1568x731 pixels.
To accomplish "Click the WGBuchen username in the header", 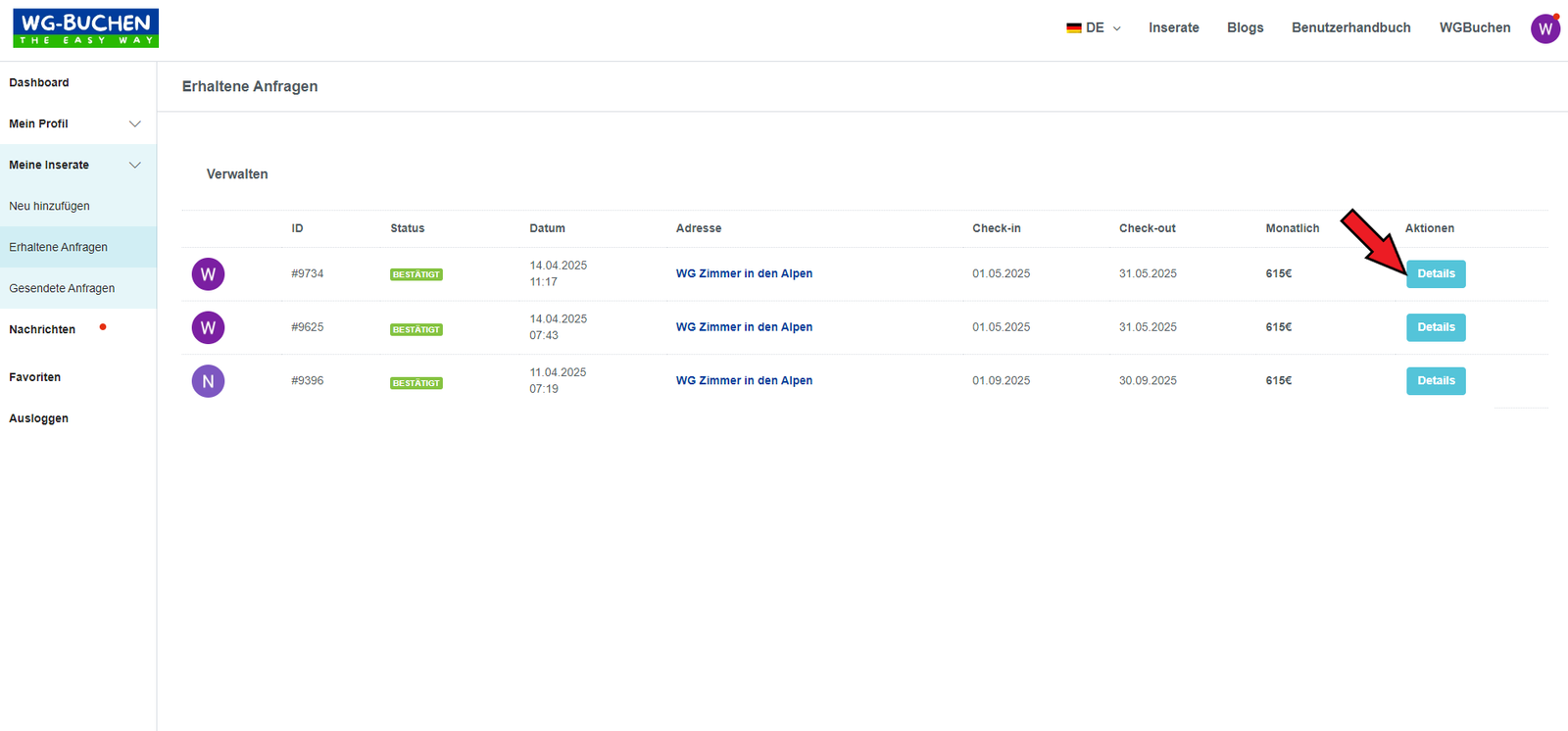I will [1475, 27].
